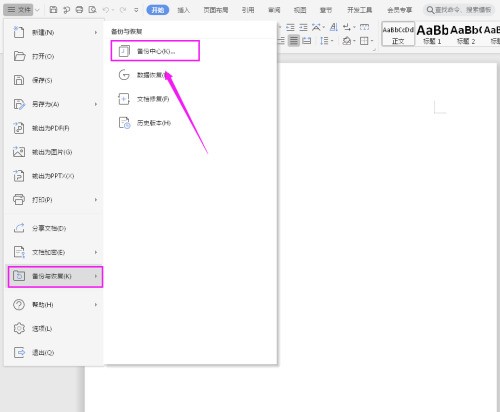
Task: Open the 历史版本 history versions entry
Action: tap(155, 123)
